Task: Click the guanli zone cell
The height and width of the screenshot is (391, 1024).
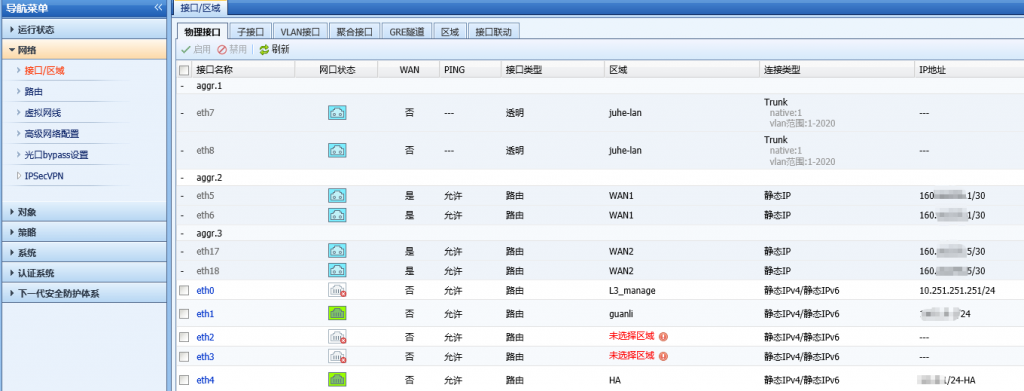Action: [x=621, y=314]
